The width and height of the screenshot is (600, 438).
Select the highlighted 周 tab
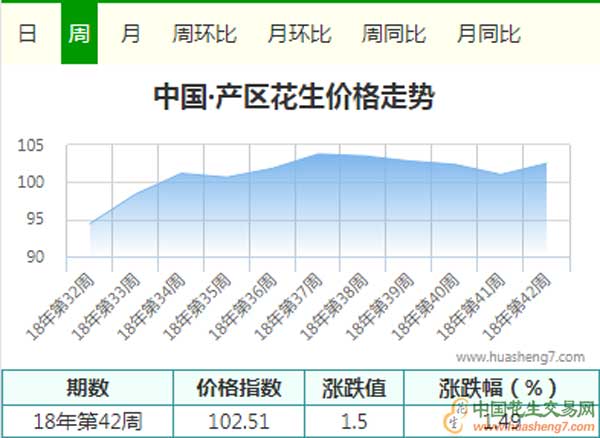[x=79, y=33]
